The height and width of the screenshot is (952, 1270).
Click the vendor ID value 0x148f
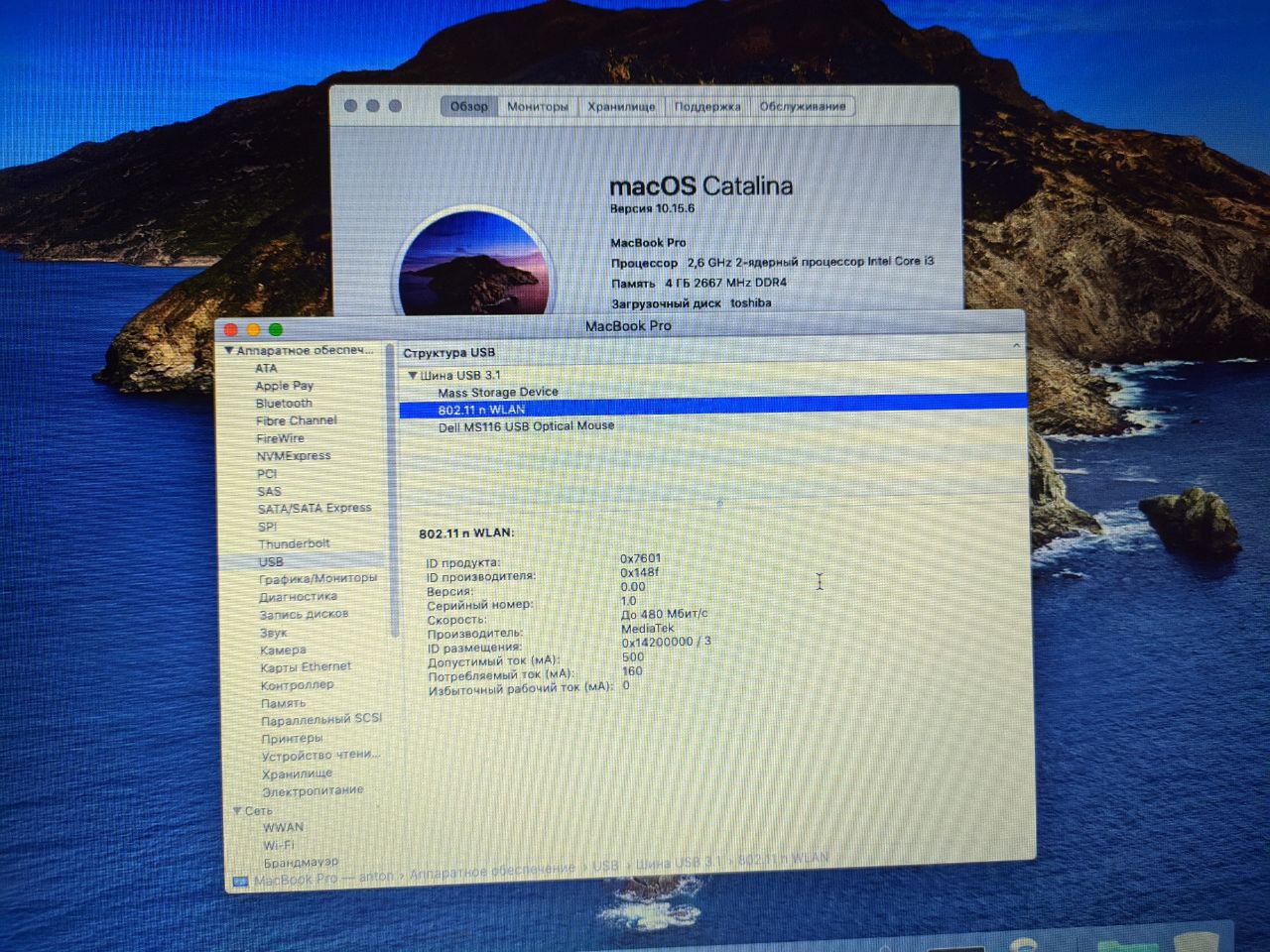(639, 572)
